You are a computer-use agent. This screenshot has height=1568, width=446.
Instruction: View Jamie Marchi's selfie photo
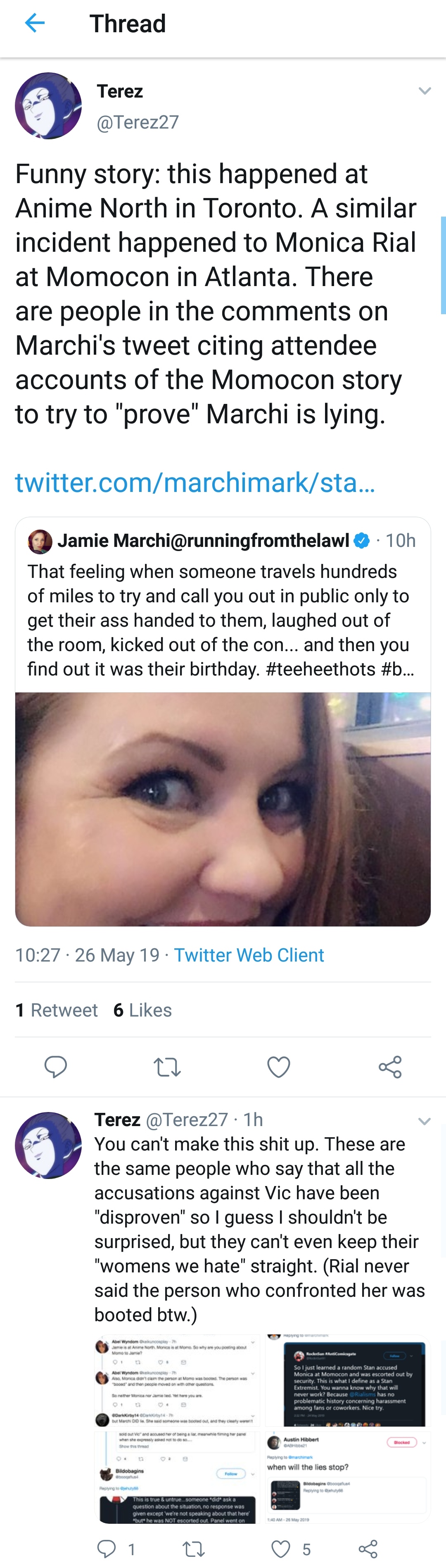(223, 809)
